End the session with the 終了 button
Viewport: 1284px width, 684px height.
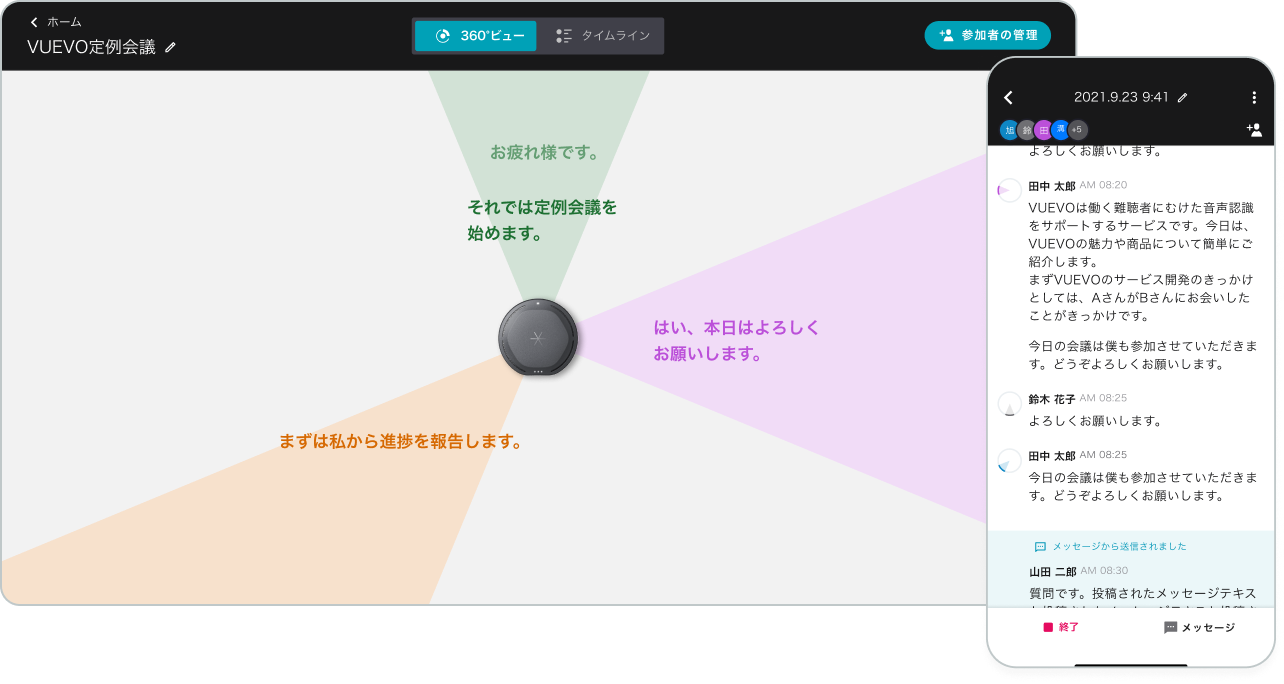click(1061, 628)
